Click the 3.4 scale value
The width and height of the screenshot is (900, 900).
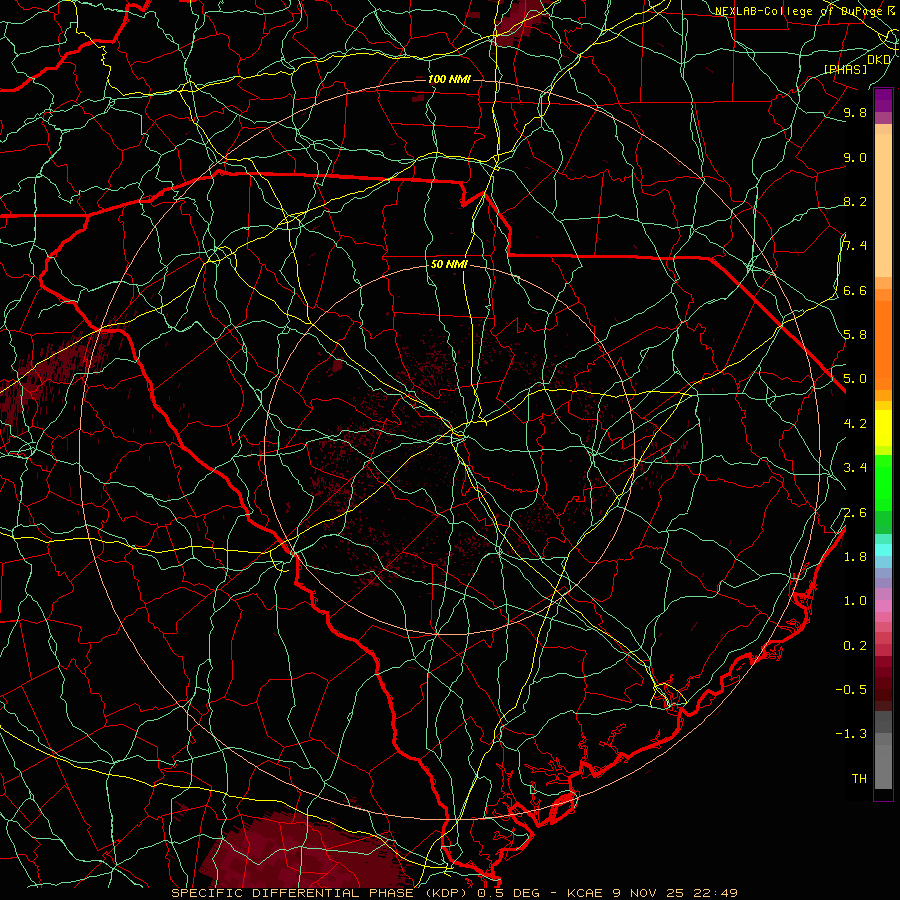point(855,467)
